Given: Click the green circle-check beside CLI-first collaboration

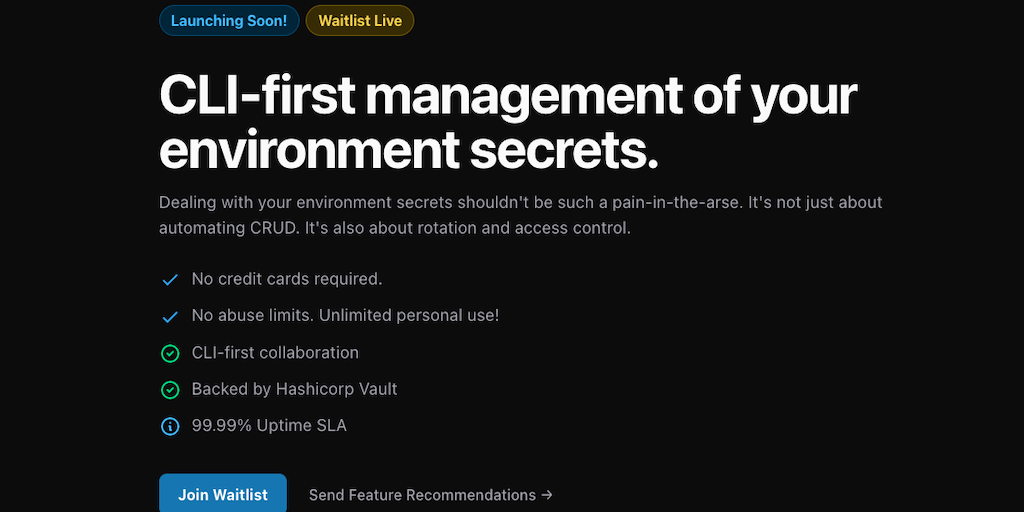Looking at the screenshot, I should [170, 353].
